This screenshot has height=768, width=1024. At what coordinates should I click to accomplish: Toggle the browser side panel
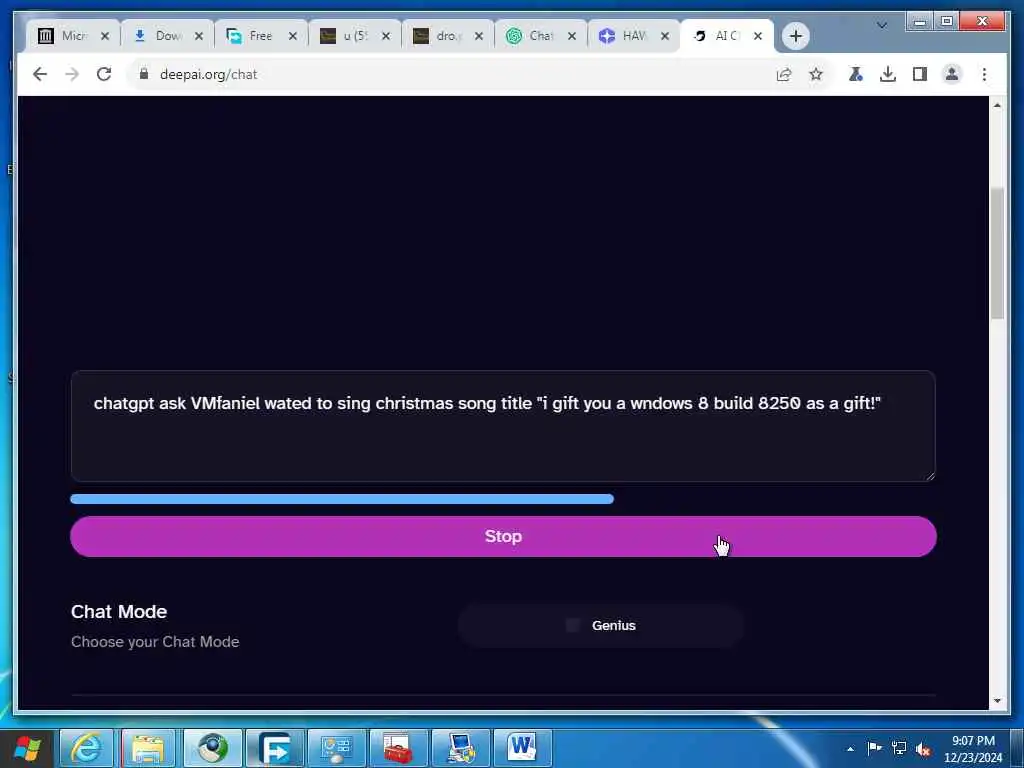click(920, 74)
